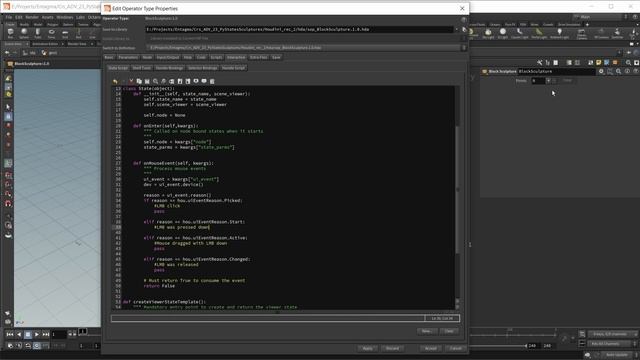Screen dimensions: 640x360
Task: Activate the select arrow tool in viewport sidebar
Action: click(8, 107)
